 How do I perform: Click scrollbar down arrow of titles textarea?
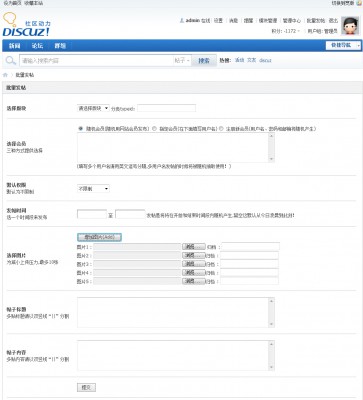pos(271,325)
